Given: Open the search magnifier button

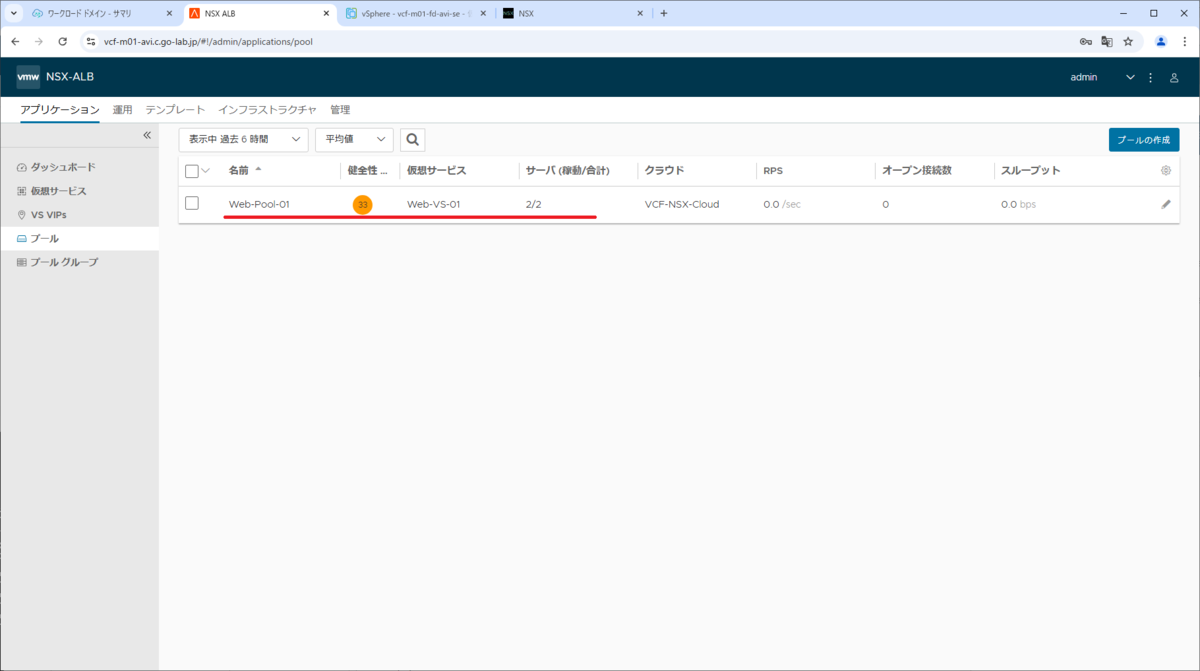Looking at the screenshot, I should (x=413, y=140).
